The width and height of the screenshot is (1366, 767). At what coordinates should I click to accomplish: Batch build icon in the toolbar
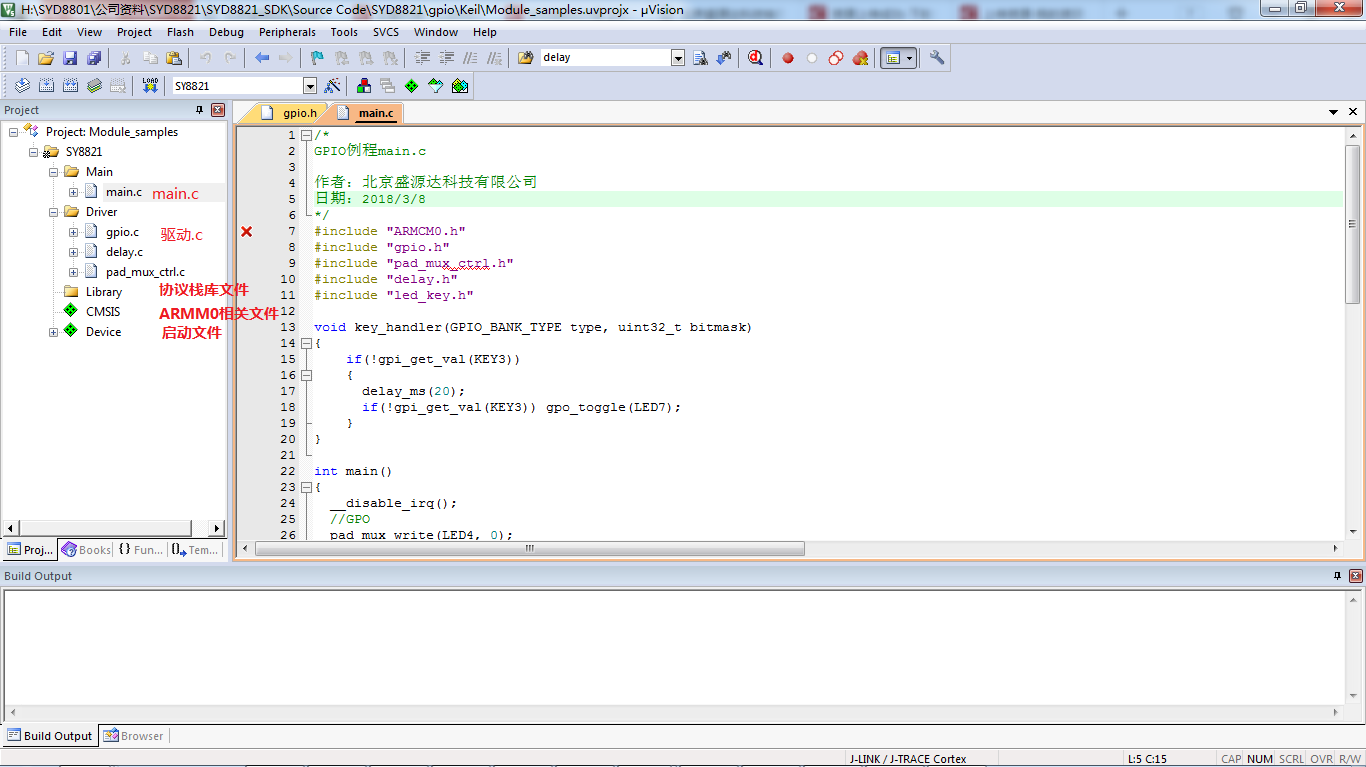pos(94,86)
